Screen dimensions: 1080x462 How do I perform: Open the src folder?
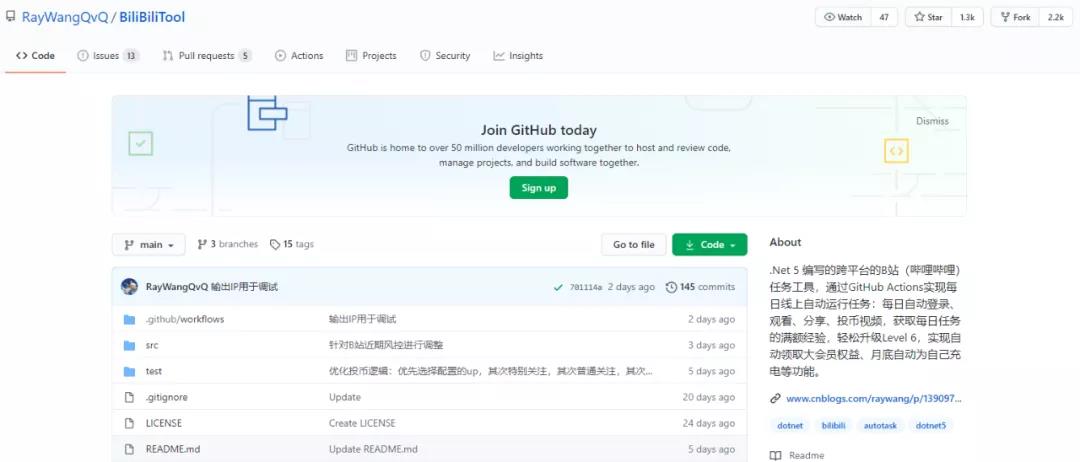coord(152,346)
